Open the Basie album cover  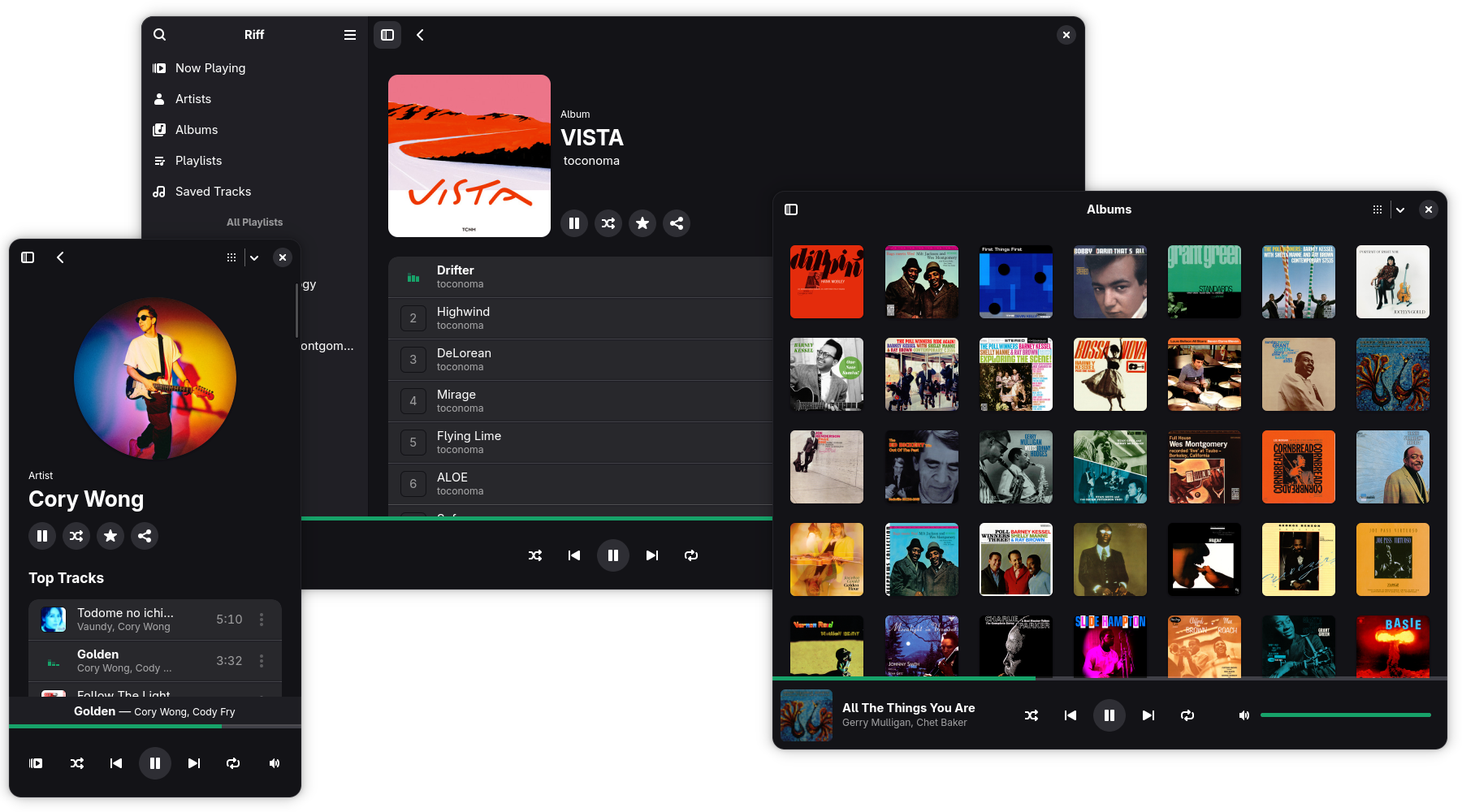[x=1393, y=646]
